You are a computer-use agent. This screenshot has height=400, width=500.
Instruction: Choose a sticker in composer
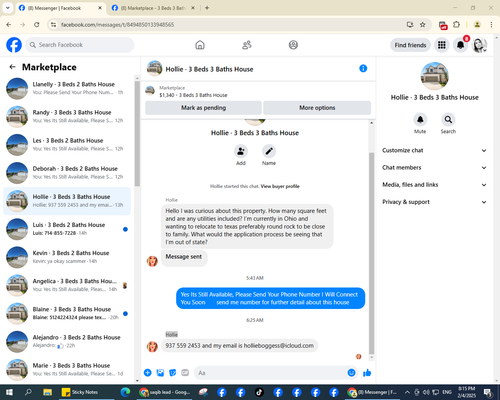173,373
